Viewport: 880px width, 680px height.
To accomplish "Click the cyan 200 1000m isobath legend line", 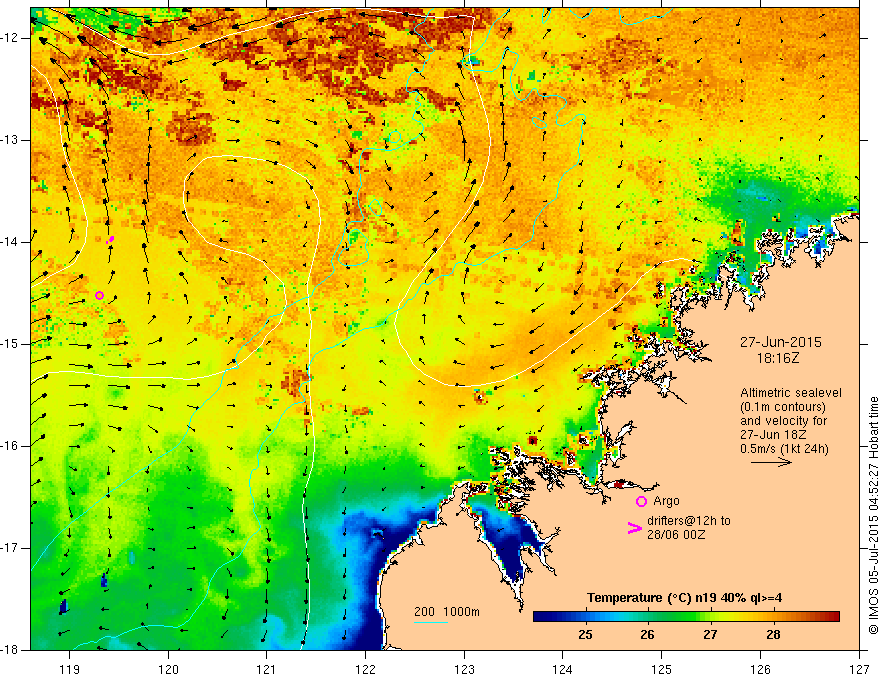I will click(x=431, y=622).
